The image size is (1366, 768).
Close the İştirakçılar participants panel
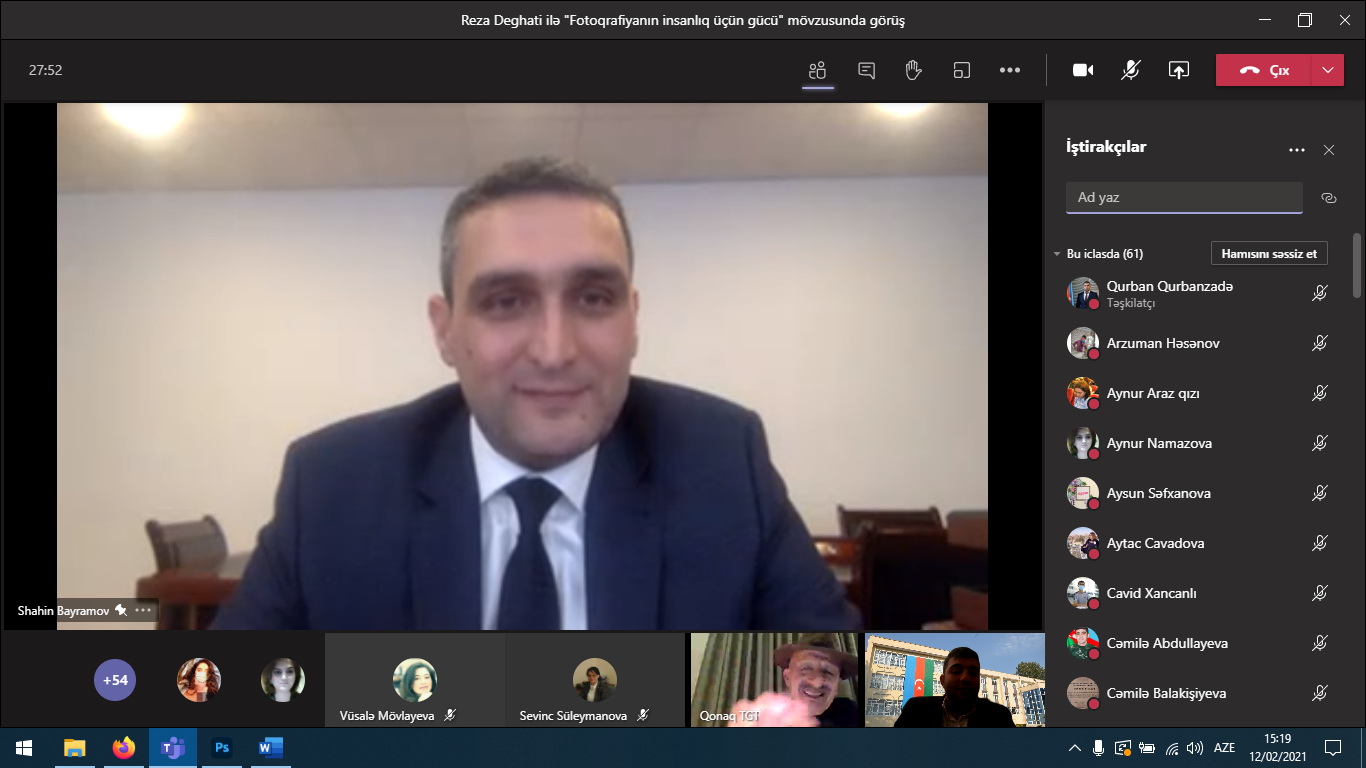click(x=1328, y=150)
